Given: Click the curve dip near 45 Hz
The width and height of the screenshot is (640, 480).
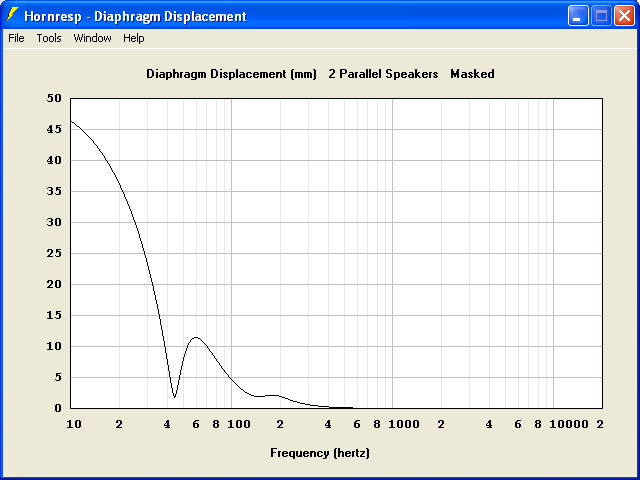Looking at the screenshot, I should 175,397.
